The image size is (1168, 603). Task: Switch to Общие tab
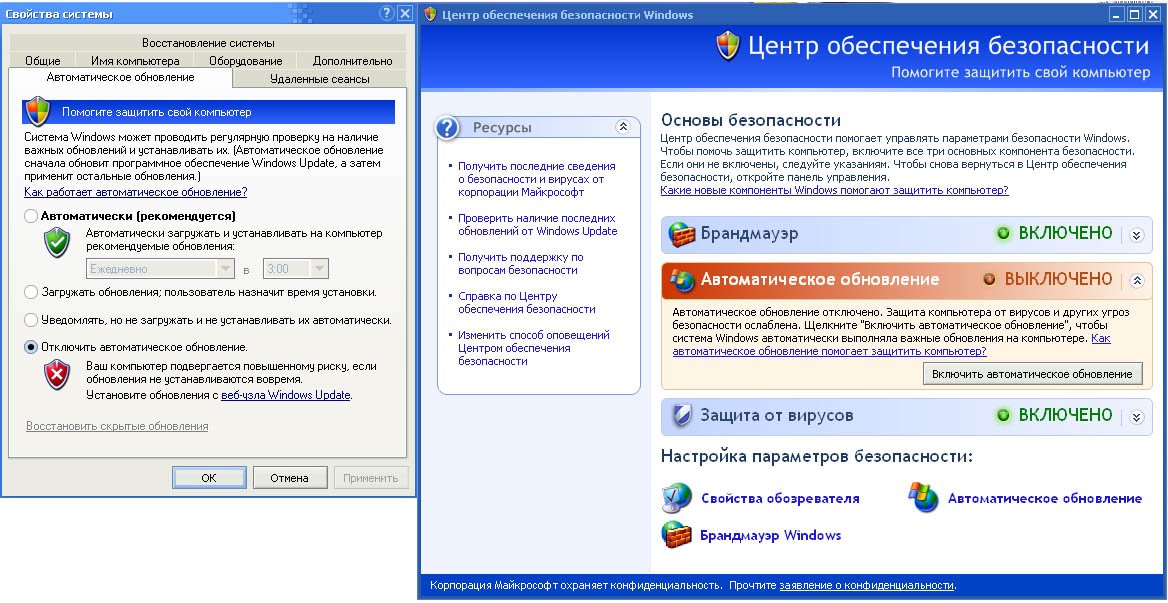pos(43,61)
